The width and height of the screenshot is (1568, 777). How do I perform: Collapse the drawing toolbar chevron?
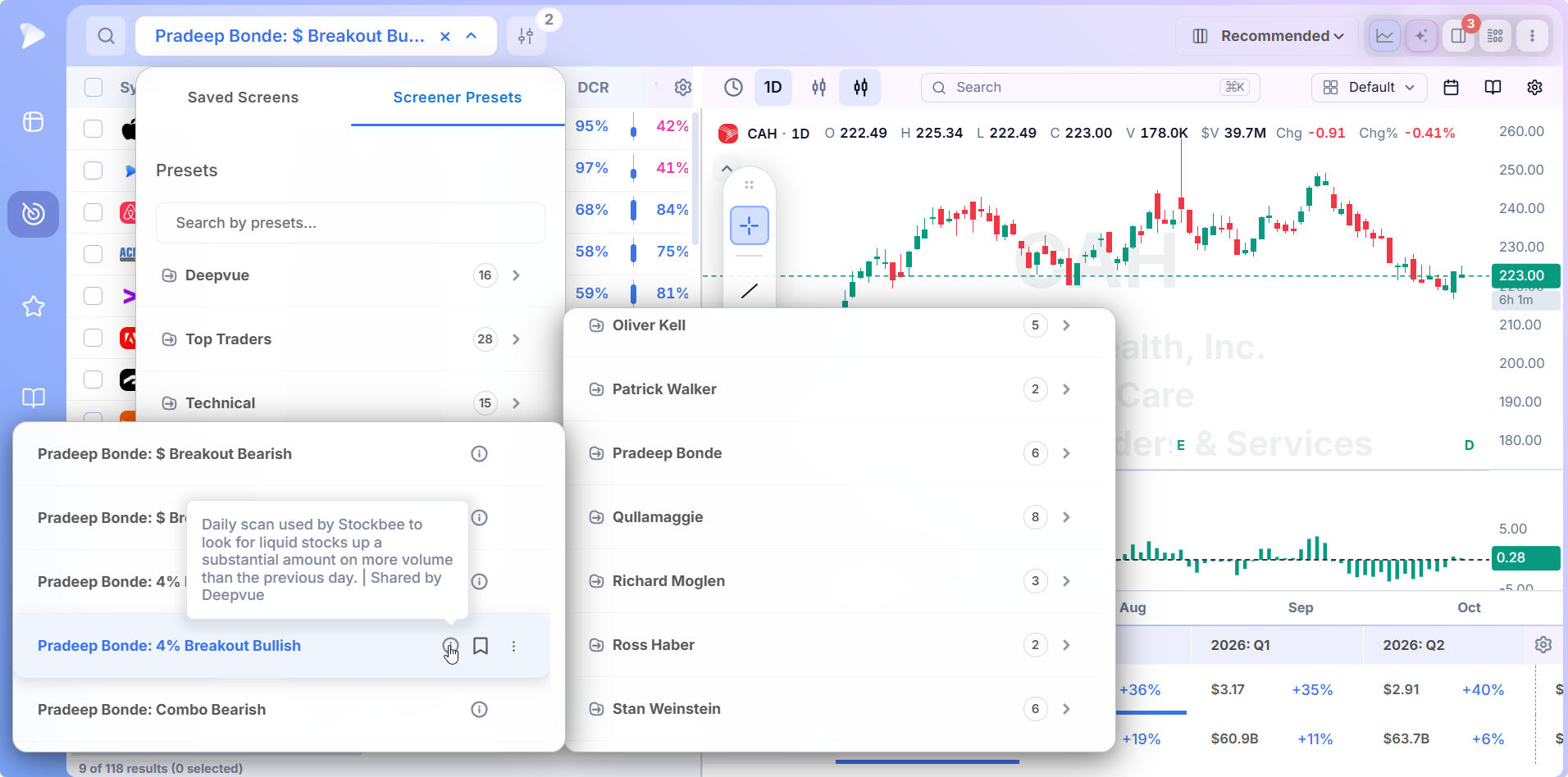click(x=727, y=169)
